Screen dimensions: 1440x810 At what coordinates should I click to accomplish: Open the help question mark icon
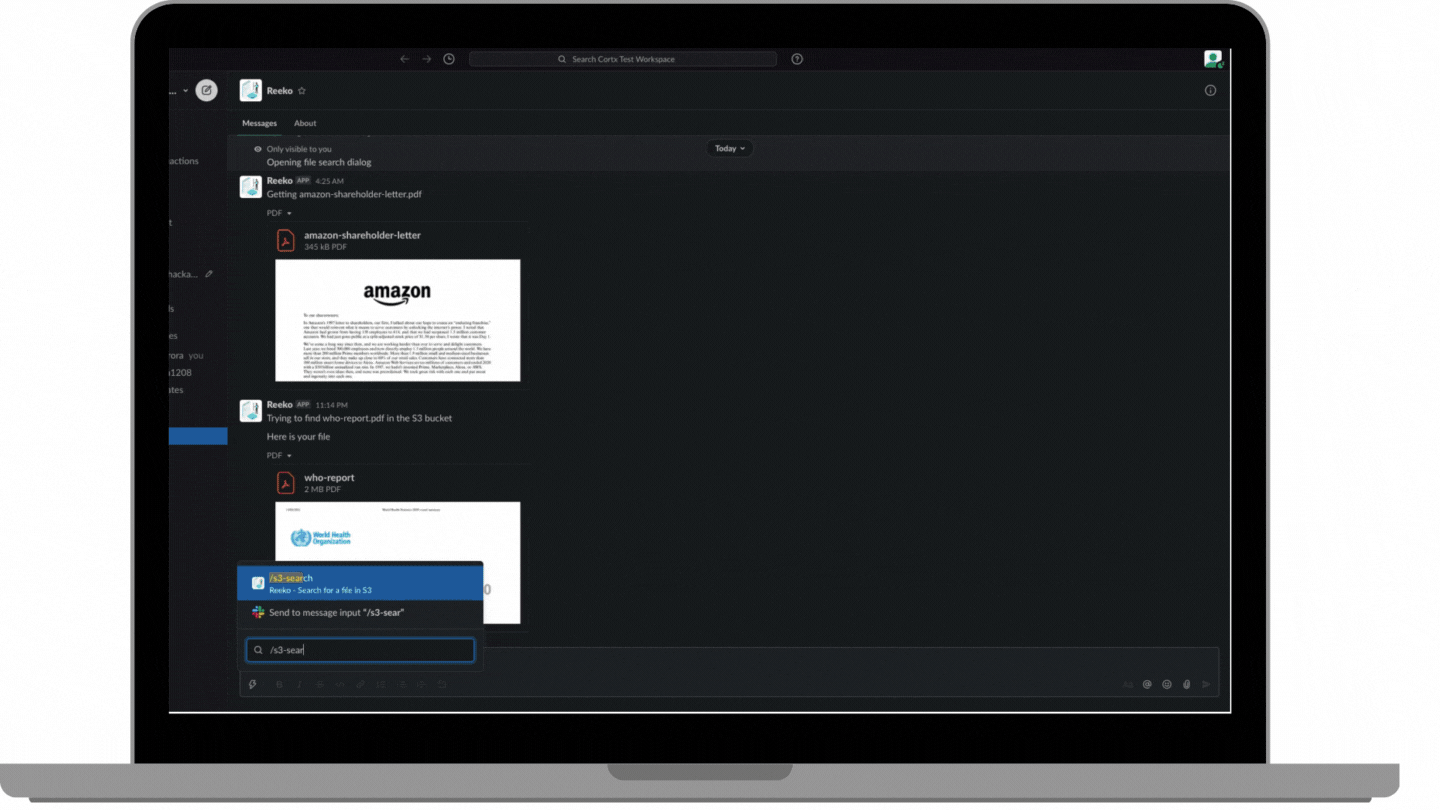[x=797, y=59]
